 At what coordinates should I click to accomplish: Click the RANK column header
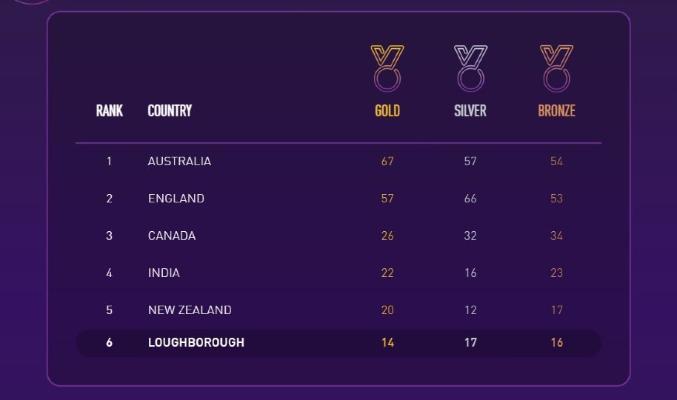(109, 110)
